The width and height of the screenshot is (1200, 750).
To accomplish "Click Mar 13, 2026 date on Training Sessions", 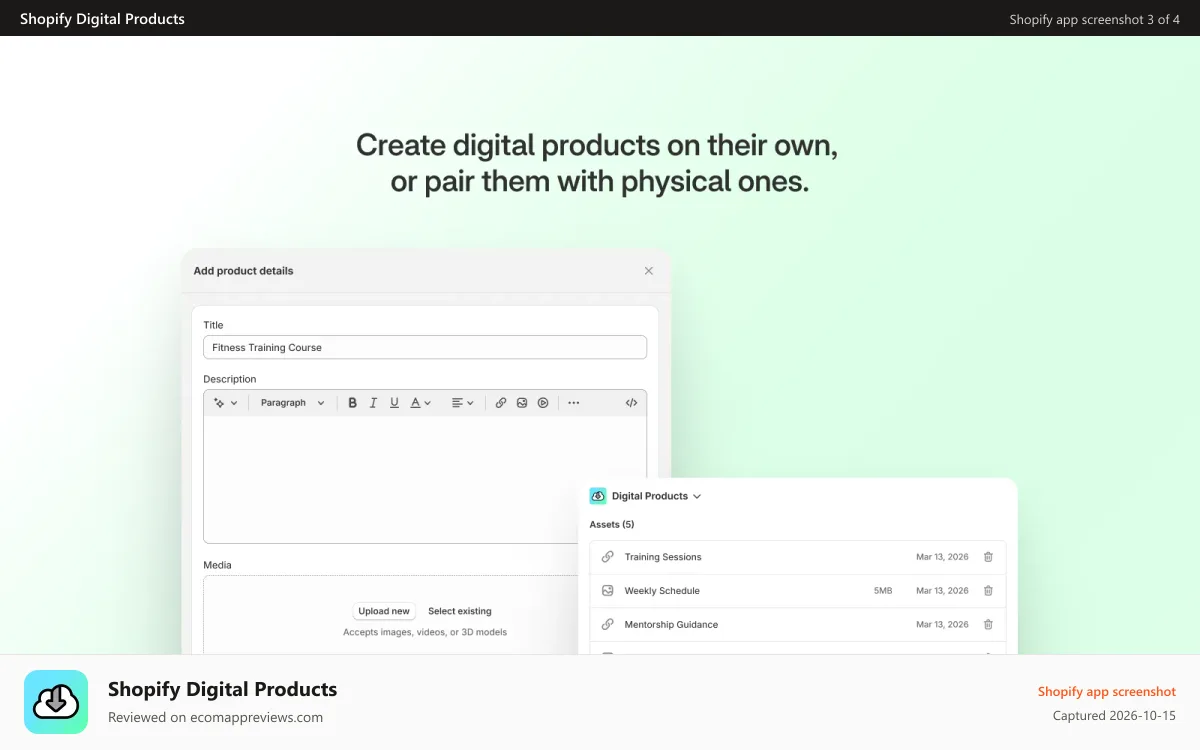I will tap(942, 557).
